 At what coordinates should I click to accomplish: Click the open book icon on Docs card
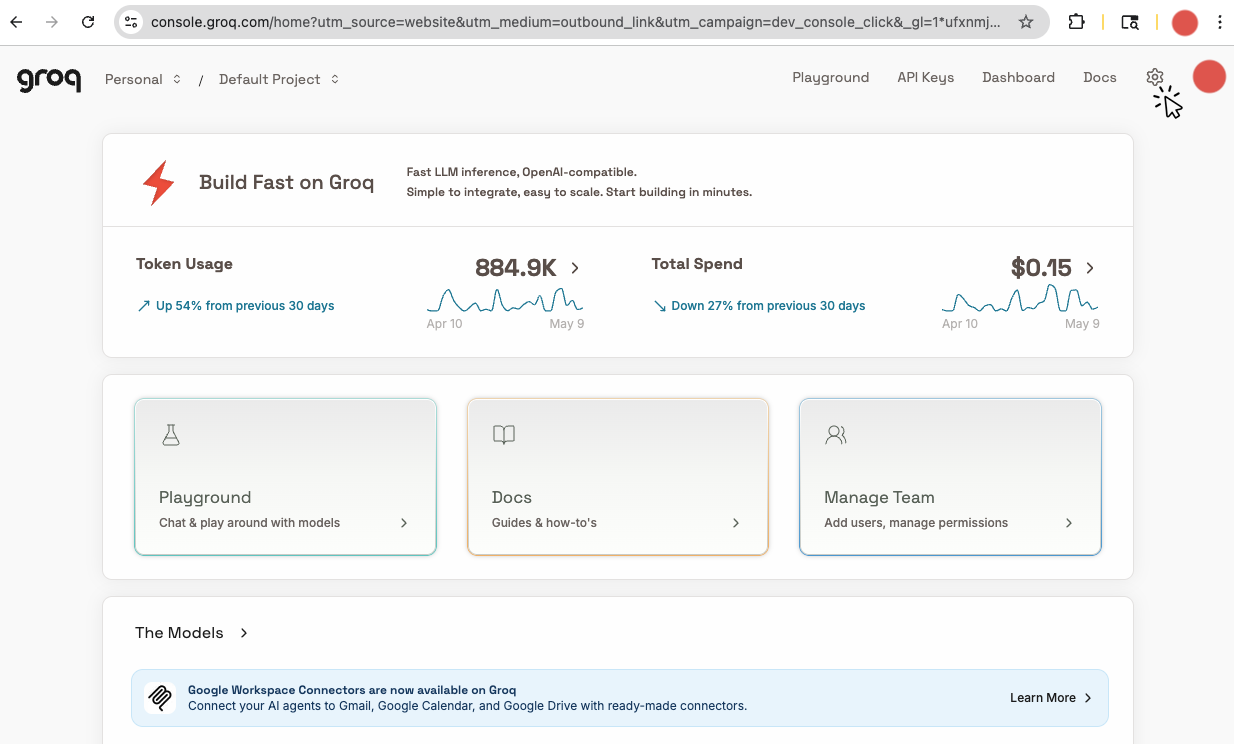click(x=504, y=434)
